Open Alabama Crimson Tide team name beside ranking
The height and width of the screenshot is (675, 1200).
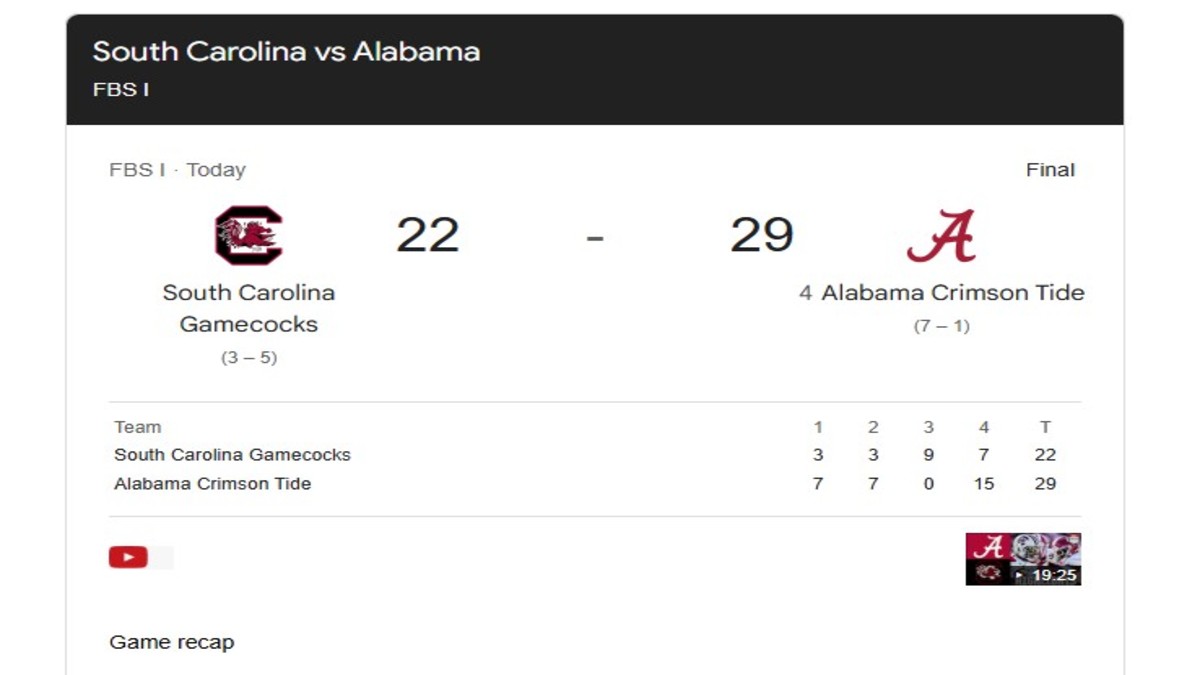coord(952,293)
